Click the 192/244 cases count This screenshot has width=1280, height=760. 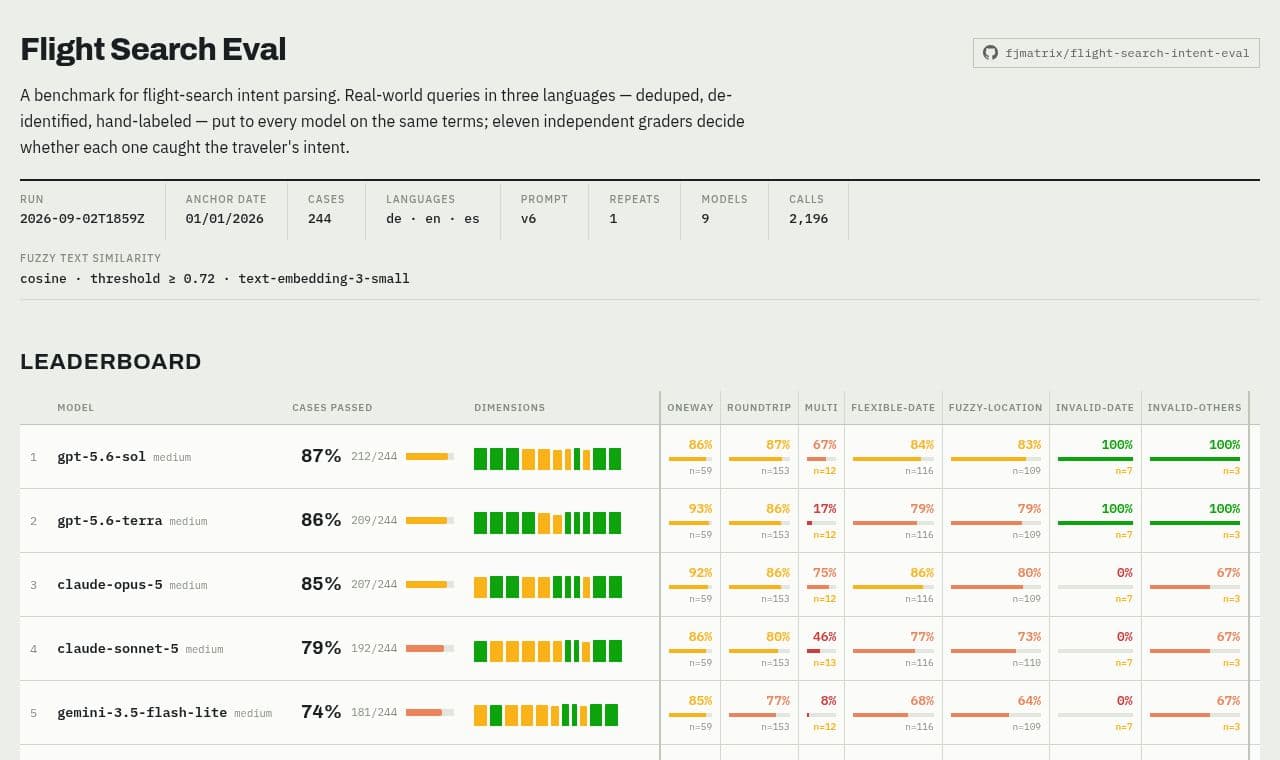click(374, 649)
